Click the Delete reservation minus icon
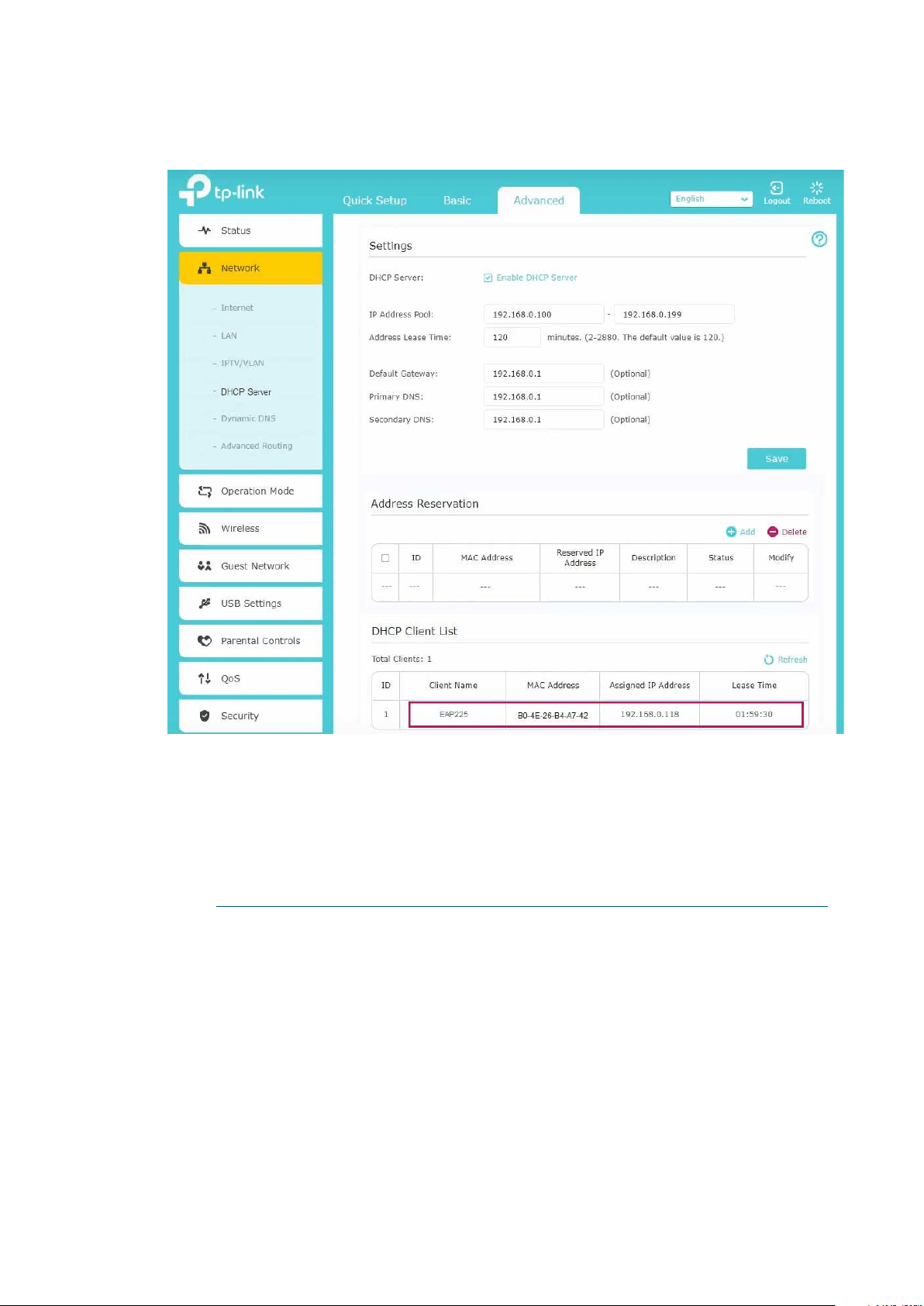 pyautogui.click(x=772, y=532)
